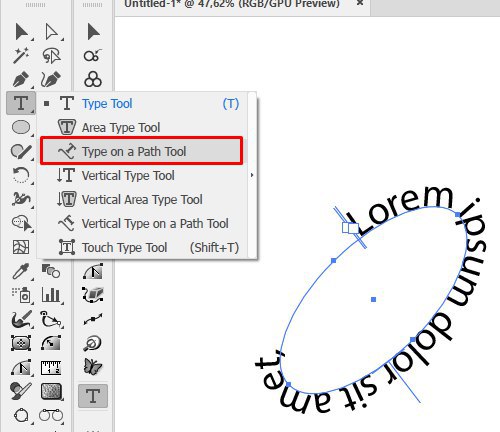500x432 pixels.
Task: Select the circle with anchor points tool
Action: [21, 416]
